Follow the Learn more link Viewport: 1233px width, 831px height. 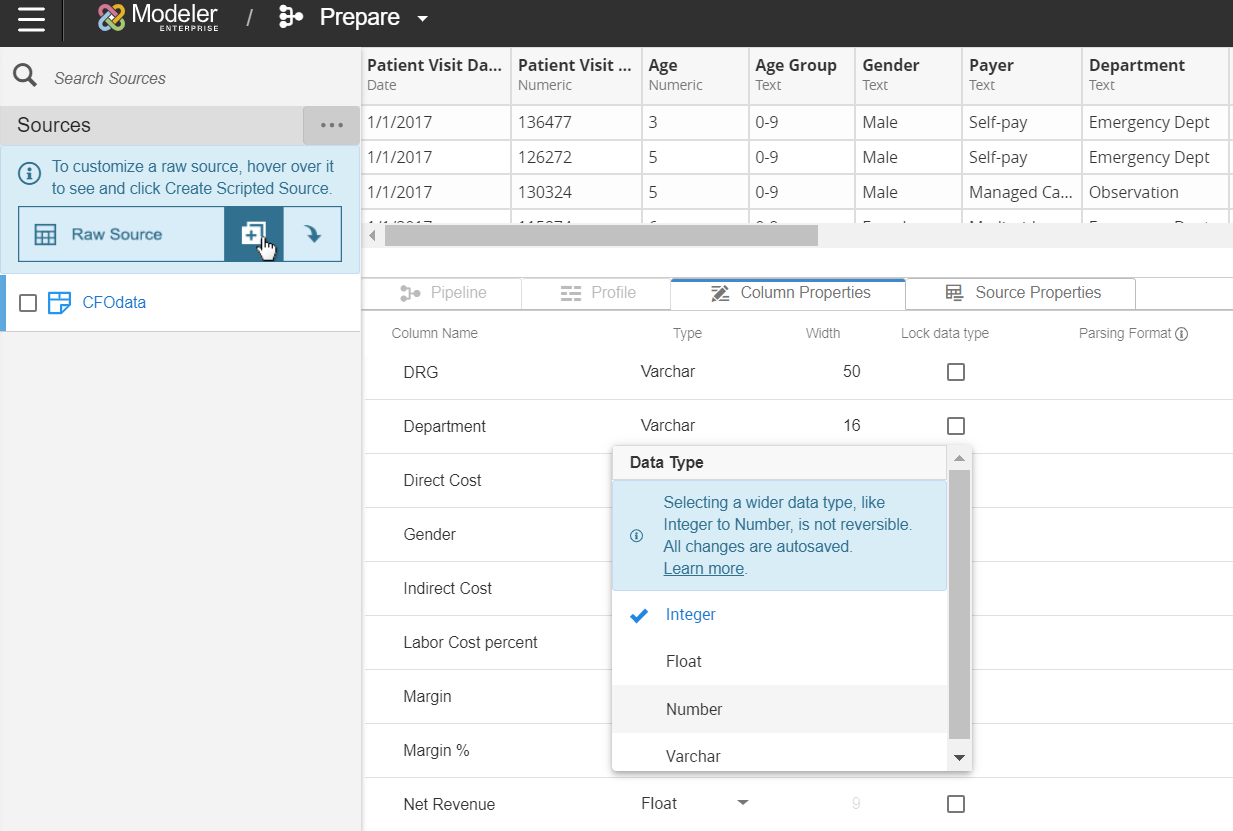703,568
